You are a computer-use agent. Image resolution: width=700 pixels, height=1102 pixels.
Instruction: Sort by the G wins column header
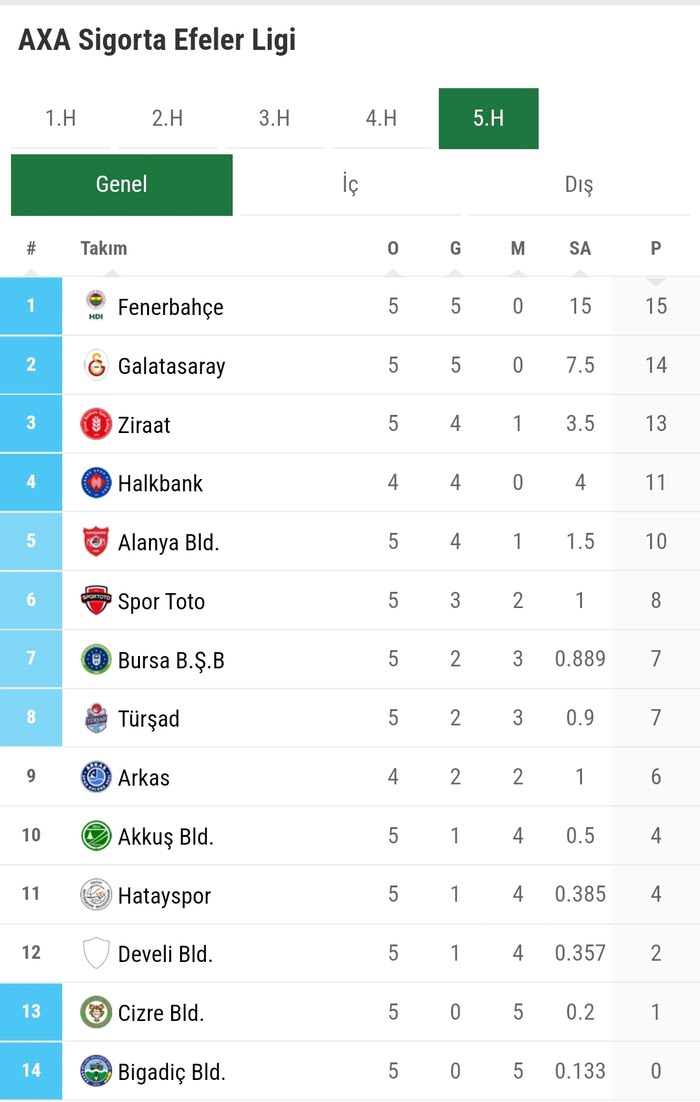pos(455,249)
